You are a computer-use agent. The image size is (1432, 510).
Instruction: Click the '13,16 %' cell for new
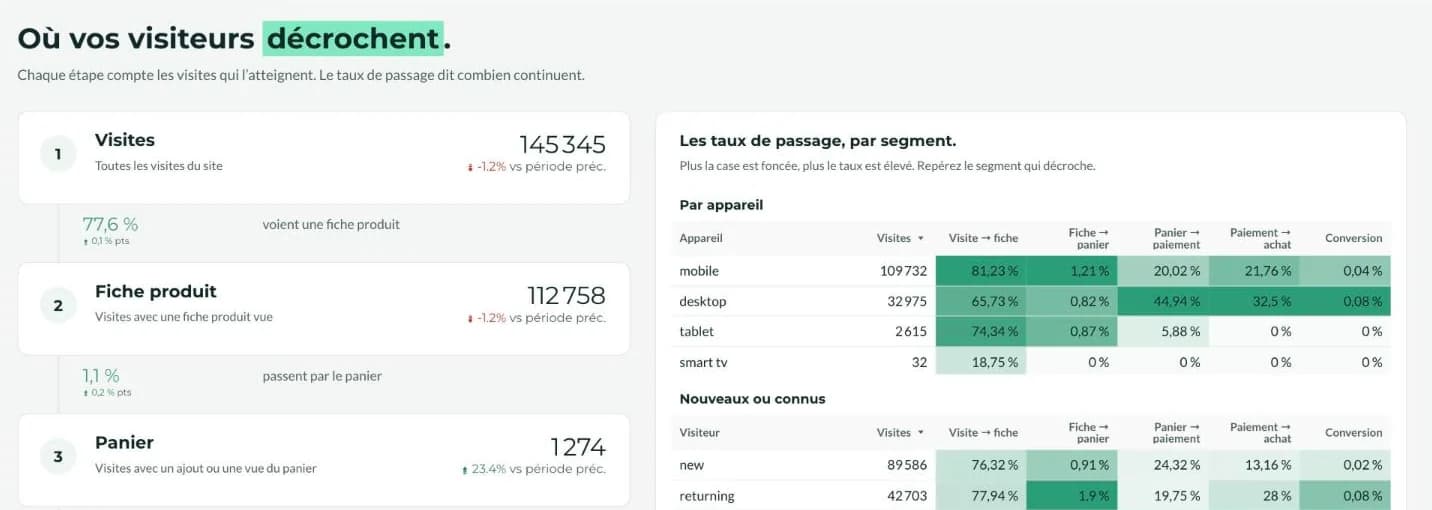[x=1254, y=465]
